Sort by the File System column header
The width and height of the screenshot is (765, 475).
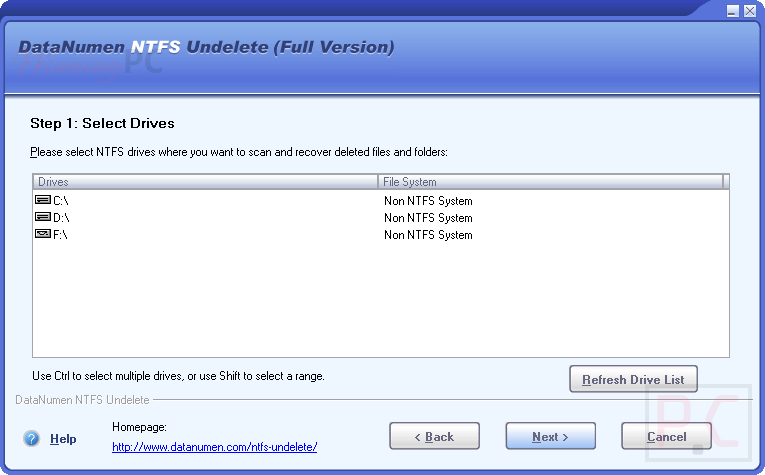tap(550, 181)
